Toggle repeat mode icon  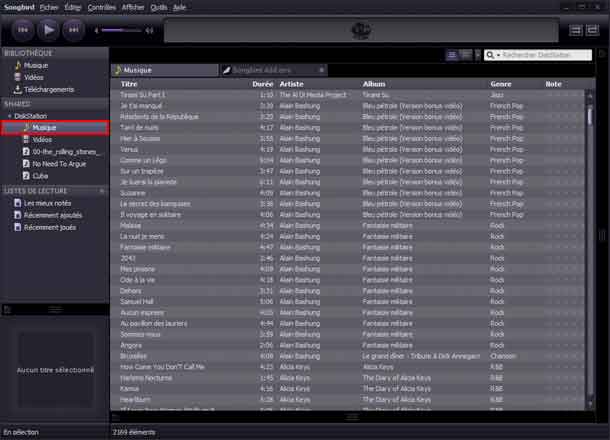coord(592,30)
